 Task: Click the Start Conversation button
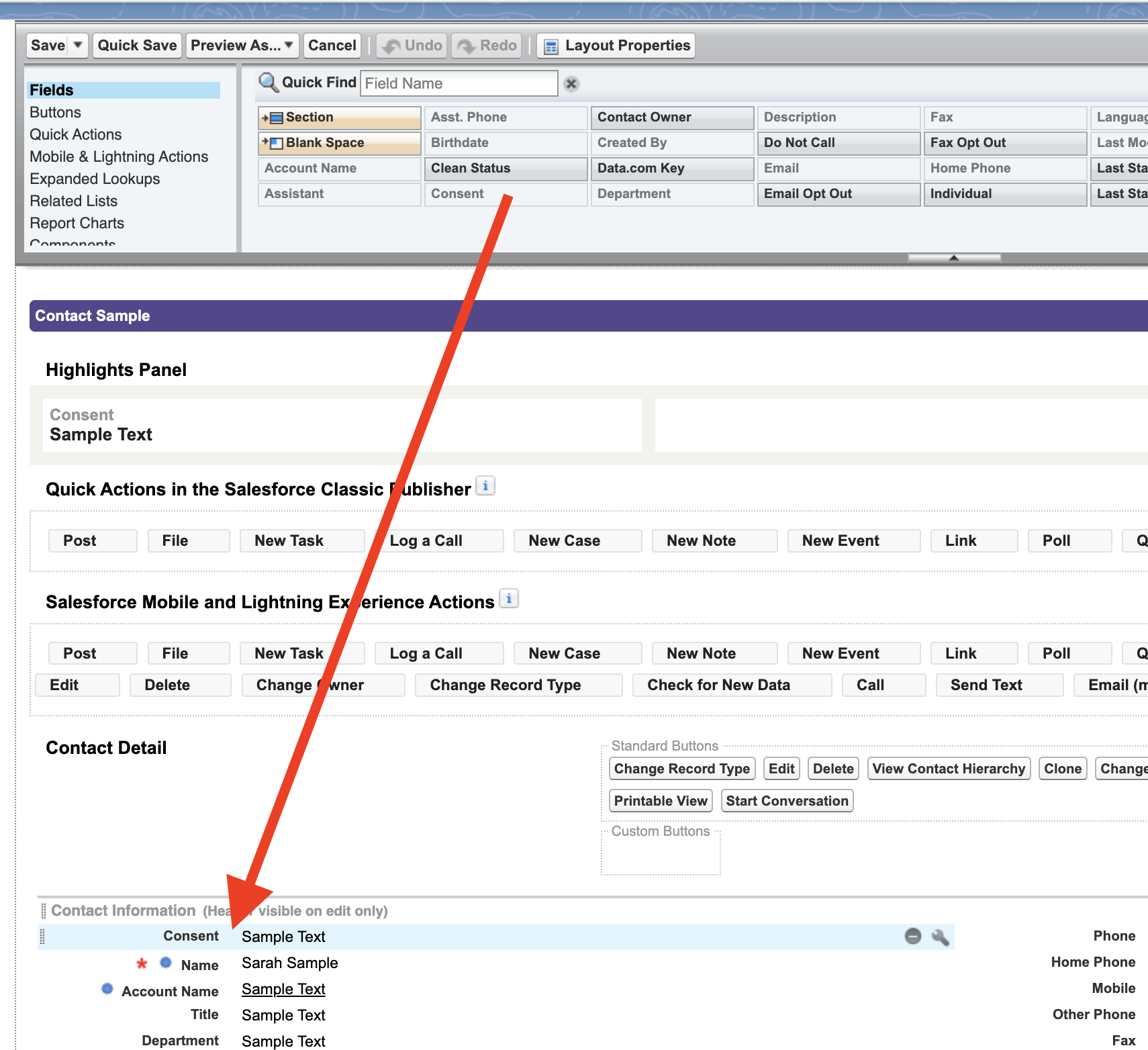787,801
